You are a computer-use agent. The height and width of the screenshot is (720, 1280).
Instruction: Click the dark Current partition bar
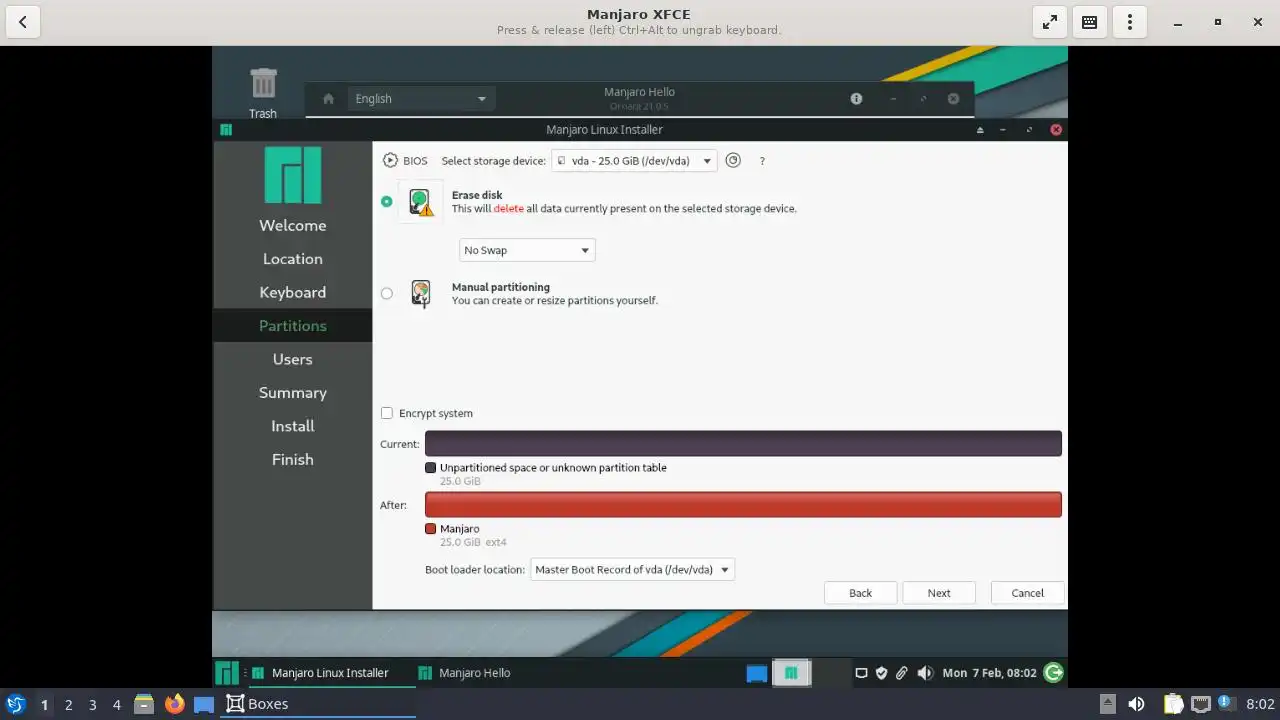(x=743, y=443)
